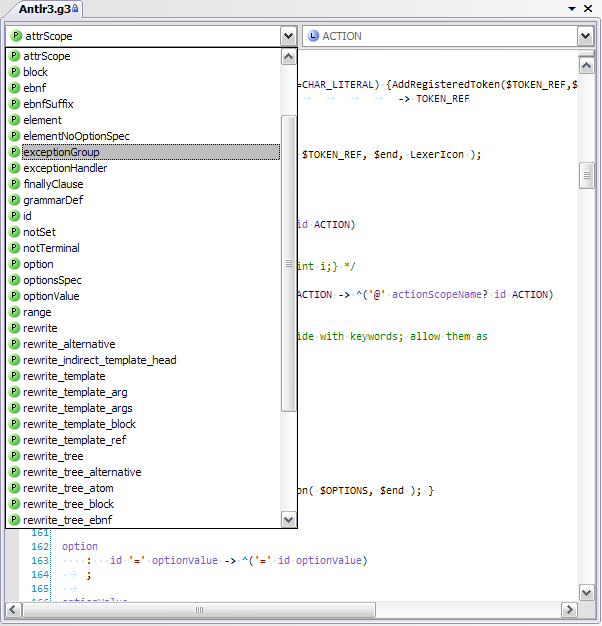The height and width of the screenshot is (626, 602).
Task: Click the P icon beside attrScope list row
Action: [x=14, y=56]
